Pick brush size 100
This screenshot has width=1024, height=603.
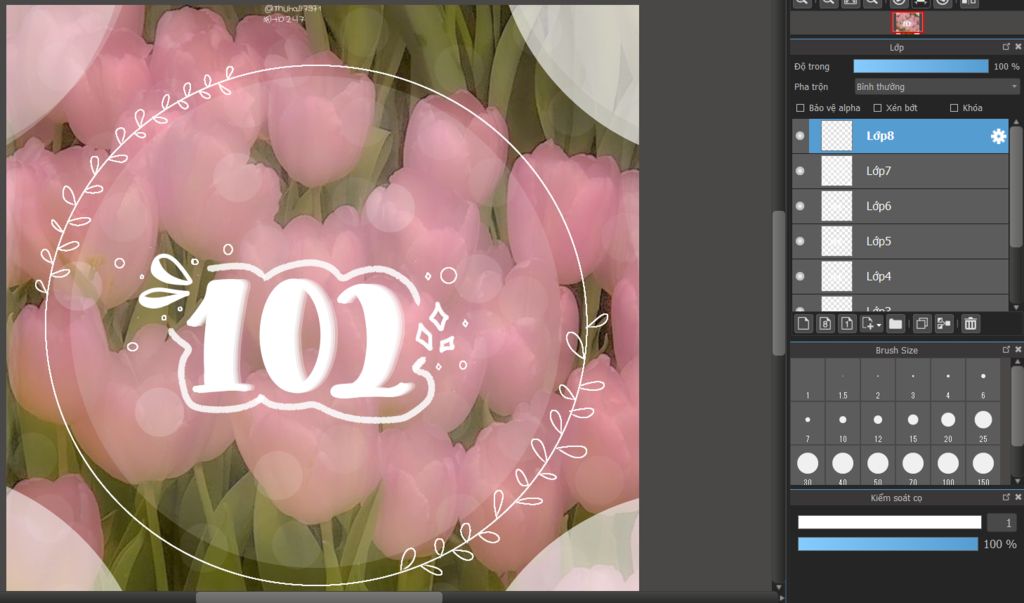(948, 465)
